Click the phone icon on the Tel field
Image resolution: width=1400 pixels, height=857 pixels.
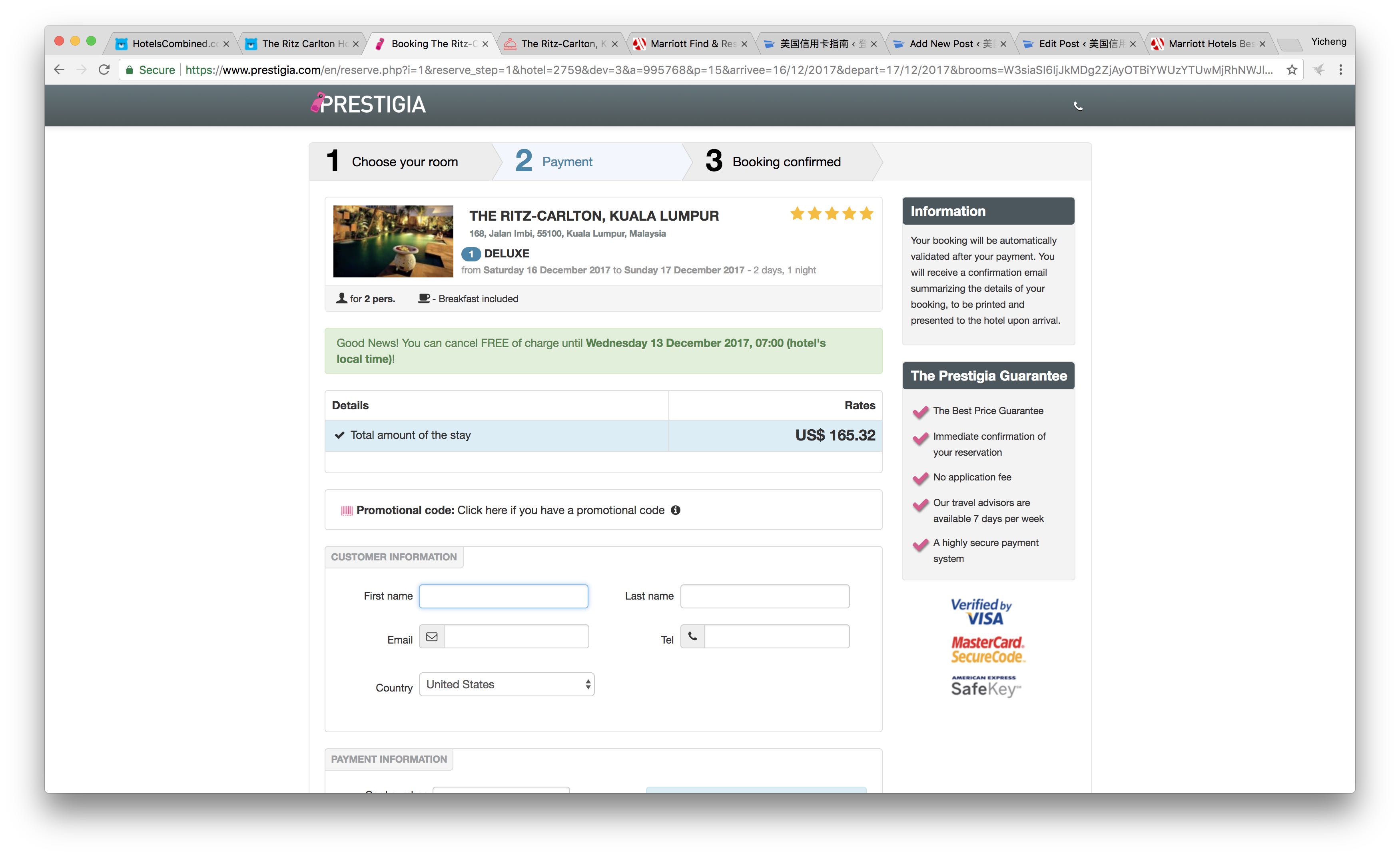coord(693,637)
